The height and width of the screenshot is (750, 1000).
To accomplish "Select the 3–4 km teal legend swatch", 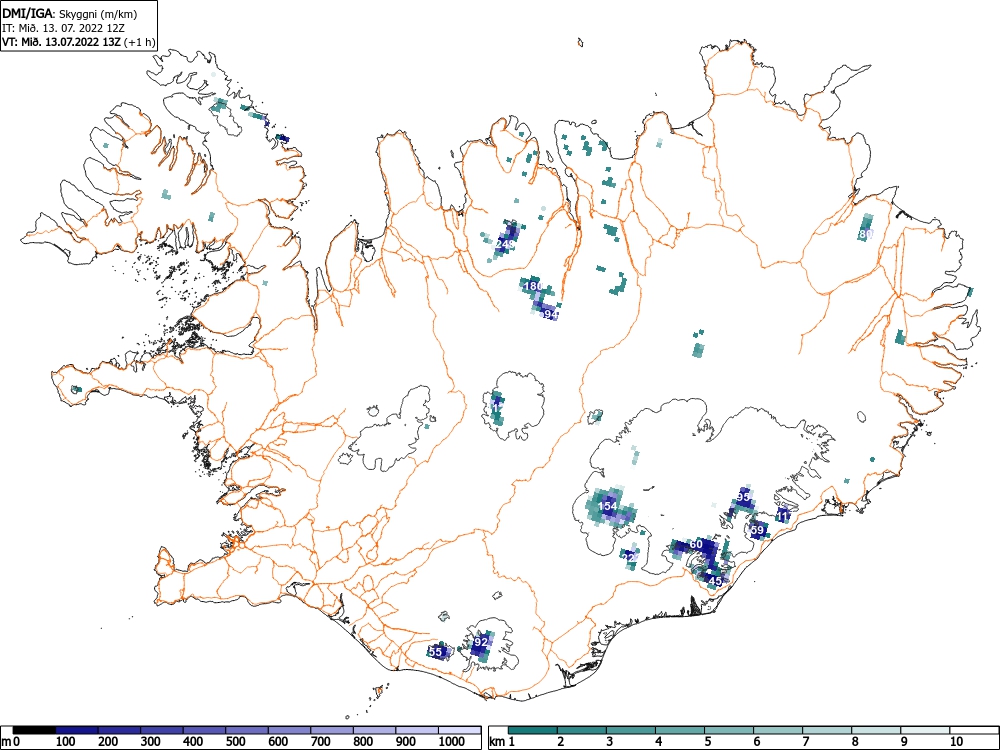I will tap(631, 730).
